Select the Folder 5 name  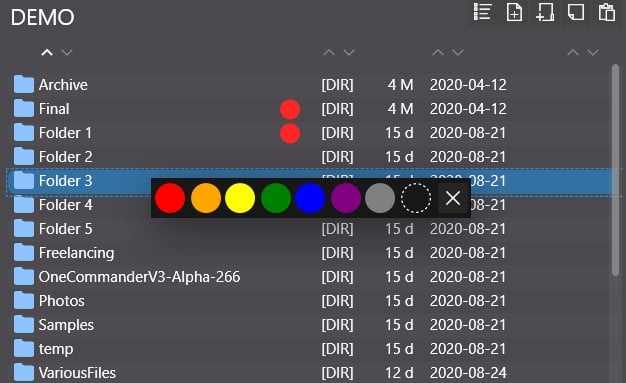pos(65,228)
